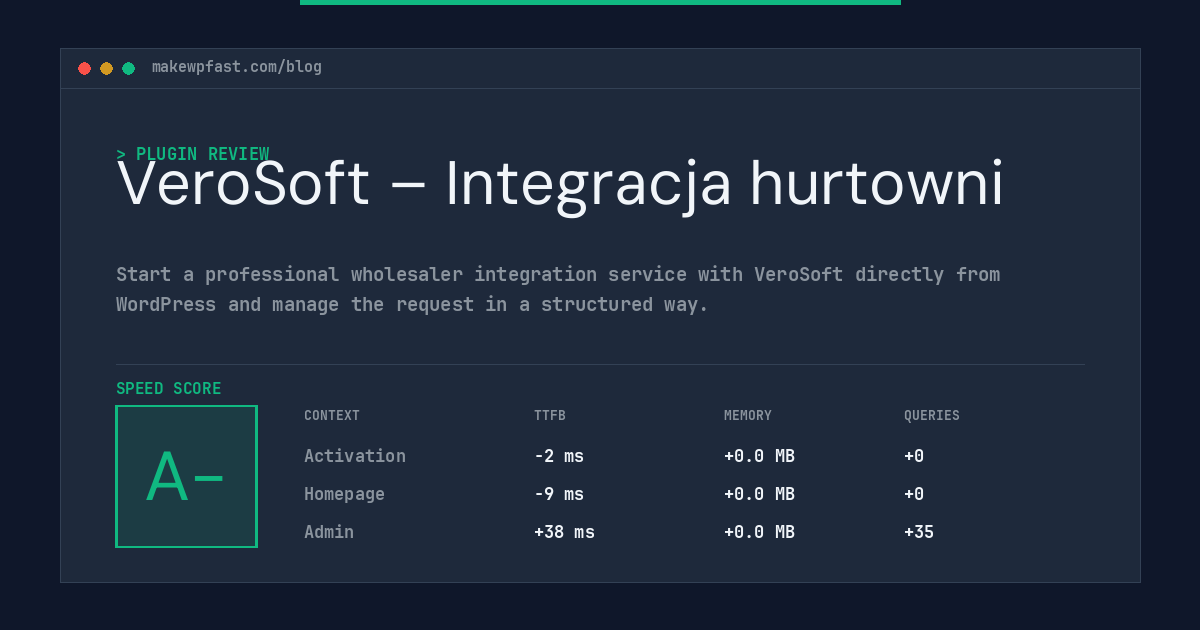Click the makewpfast.com/blog address text
The image size is (1200, 630).
point(237,67)
